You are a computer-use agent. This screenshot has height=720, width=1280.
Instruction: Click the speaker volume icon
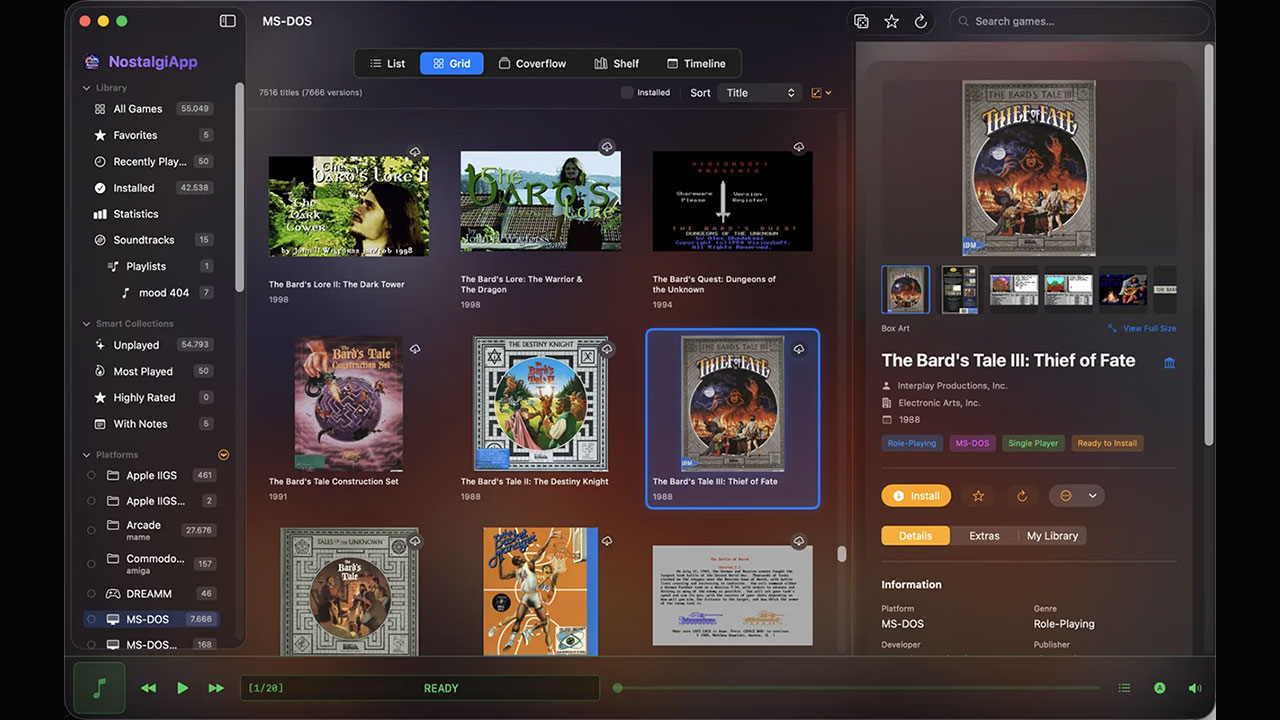[x=1194, y=688]
